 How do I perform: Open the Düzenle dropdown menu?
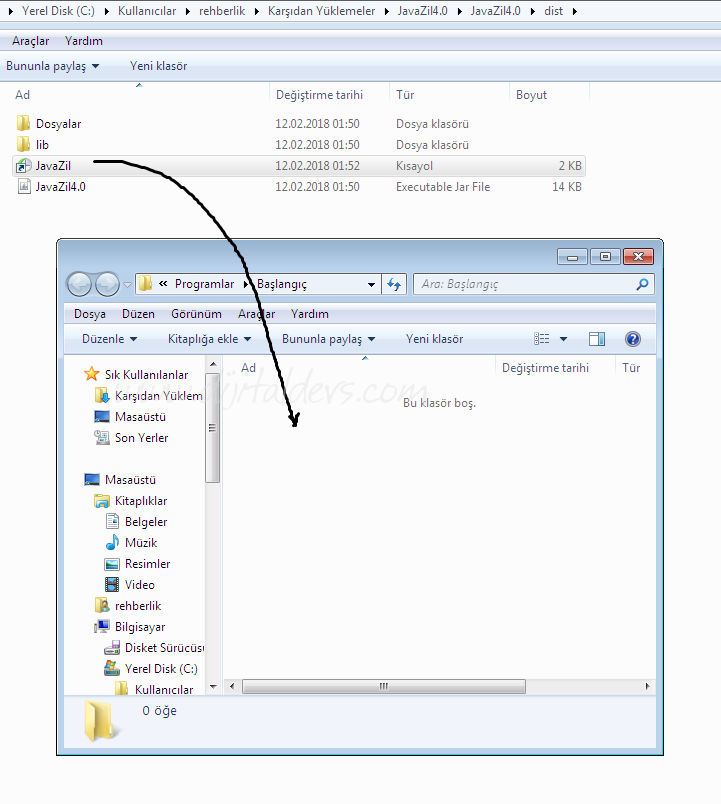pyautogui.click(x=109, y=339)
